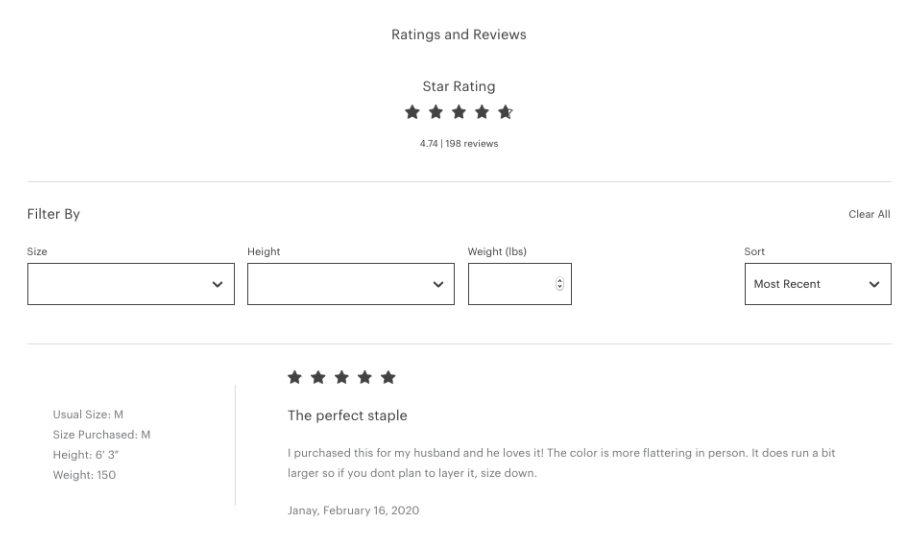Click the first star of Janay's review
This screenshot has height=540, width=914.
295,377
